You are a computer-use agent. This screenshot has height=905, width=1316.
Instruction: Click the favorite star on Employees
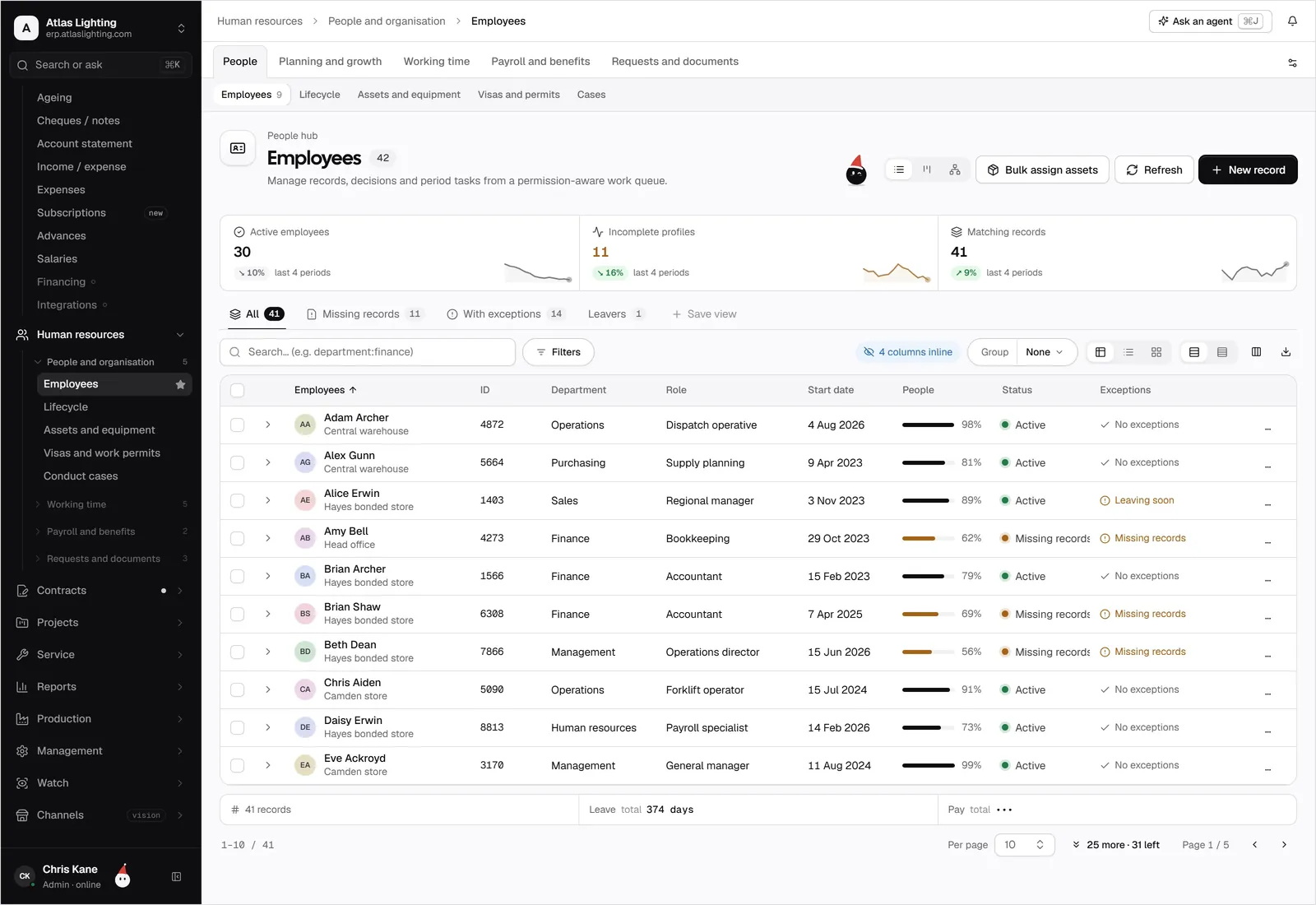(x=180, y=384)
